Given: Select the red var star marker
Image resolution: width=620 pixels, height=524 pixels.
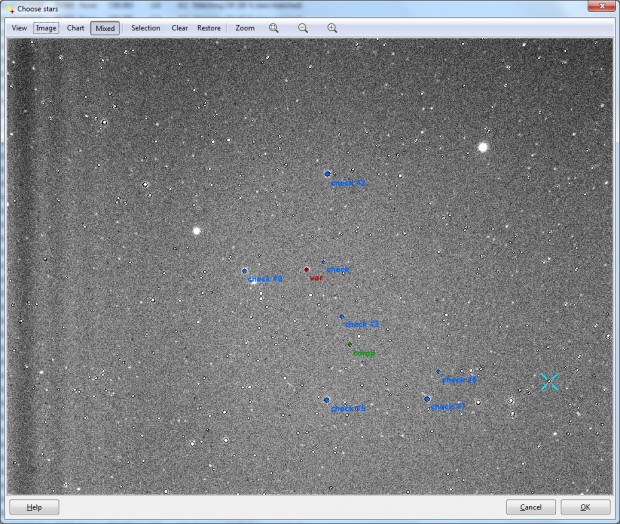Looking at the screenshot, I should coord(306,270).
